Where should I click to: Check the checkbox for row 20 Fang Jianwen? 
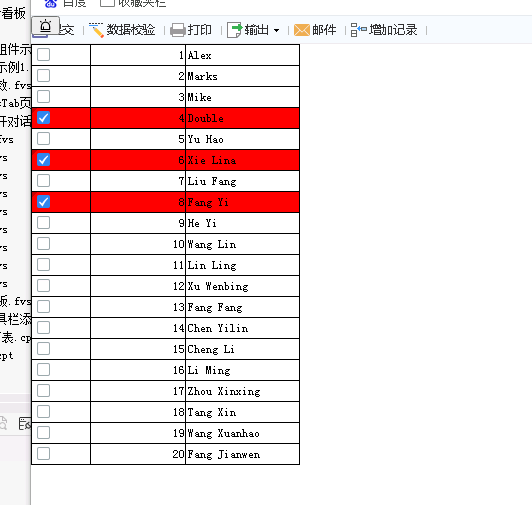[x=43, y=454]
